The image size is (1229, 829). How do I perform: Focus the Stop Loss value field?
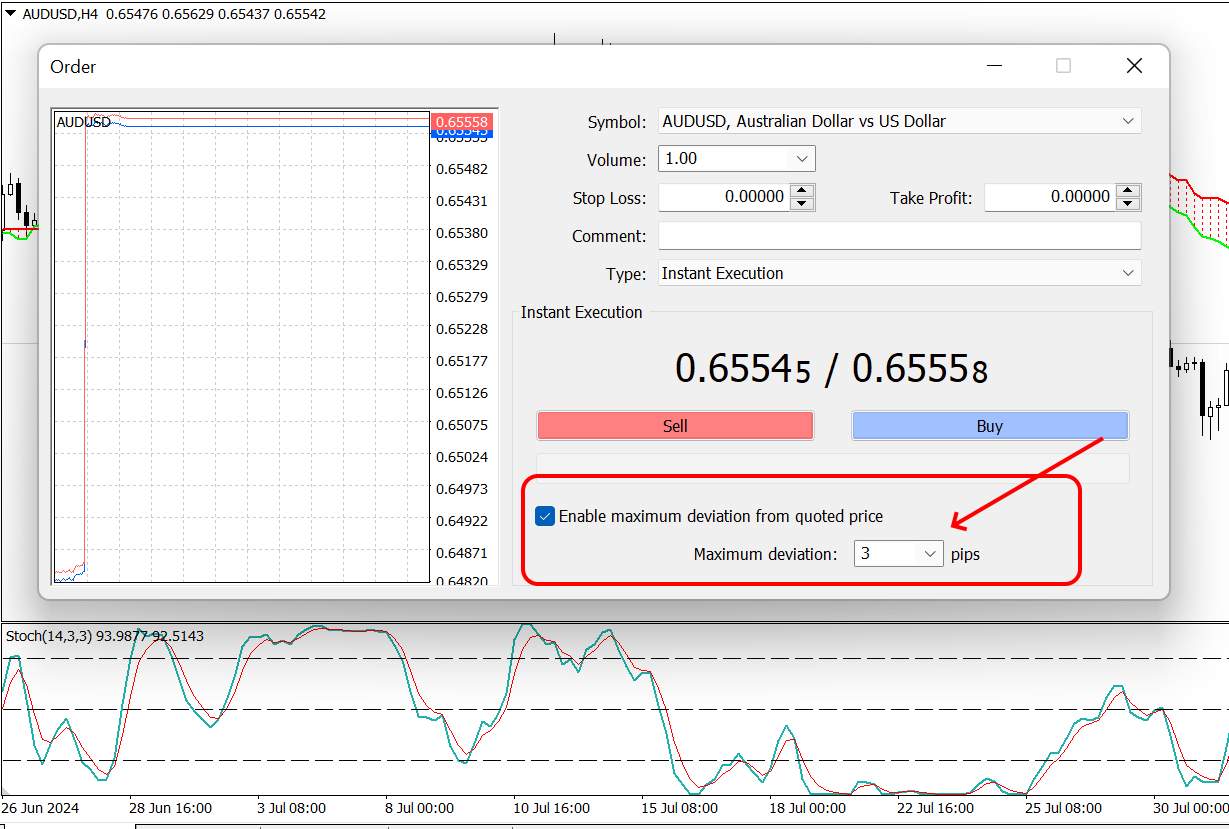[x=723, y=197]
